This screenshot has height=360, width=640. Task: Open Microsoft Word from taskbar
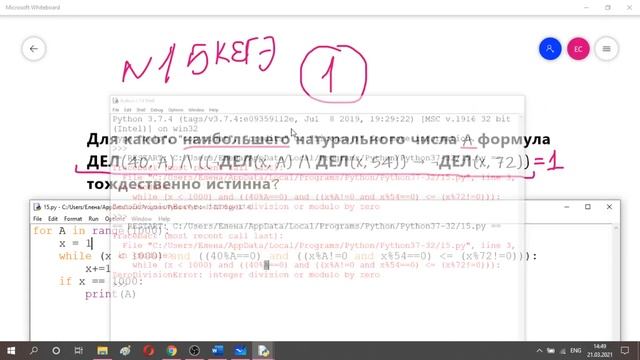tap(218, 351)
